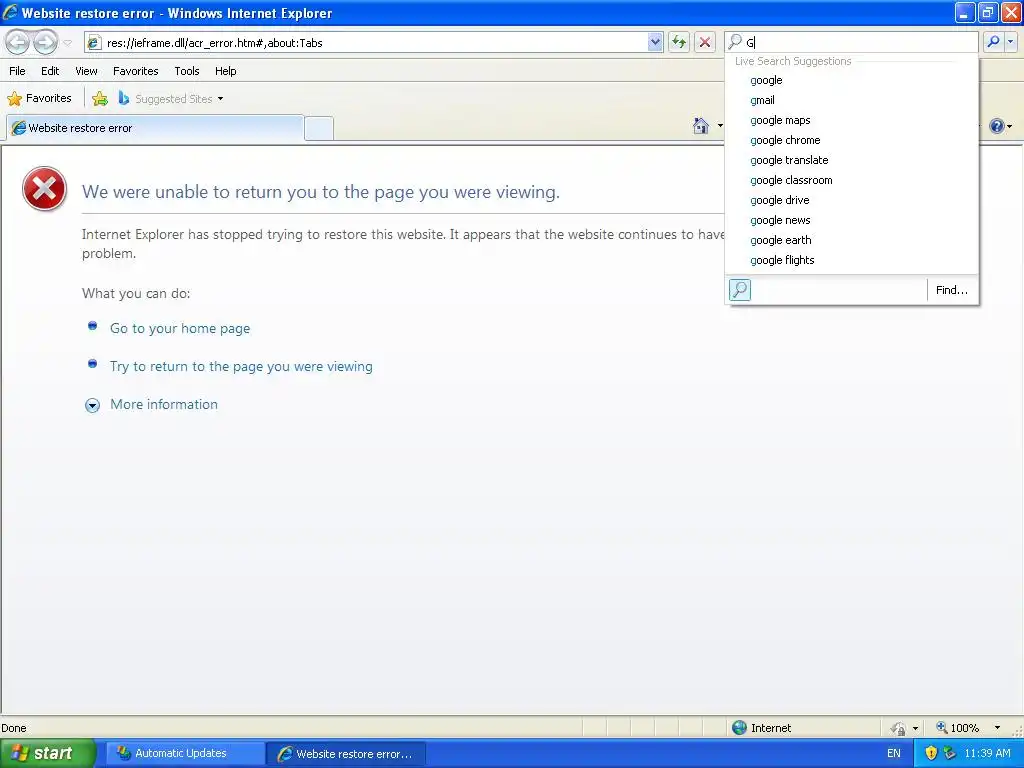Go forward with the Forward arrow button
The width and height of the screenshot is (1024, 768).
click(45, 42)
